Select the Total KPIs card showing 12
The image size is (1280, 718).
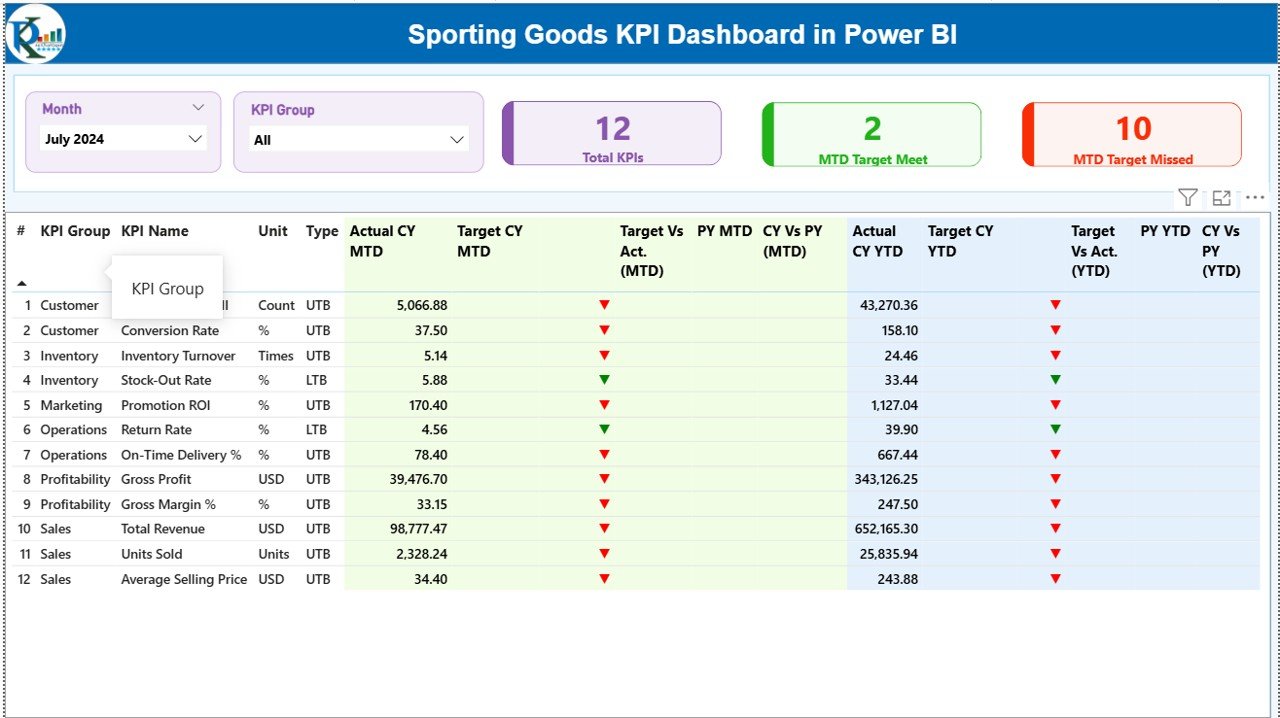[611, 133]
